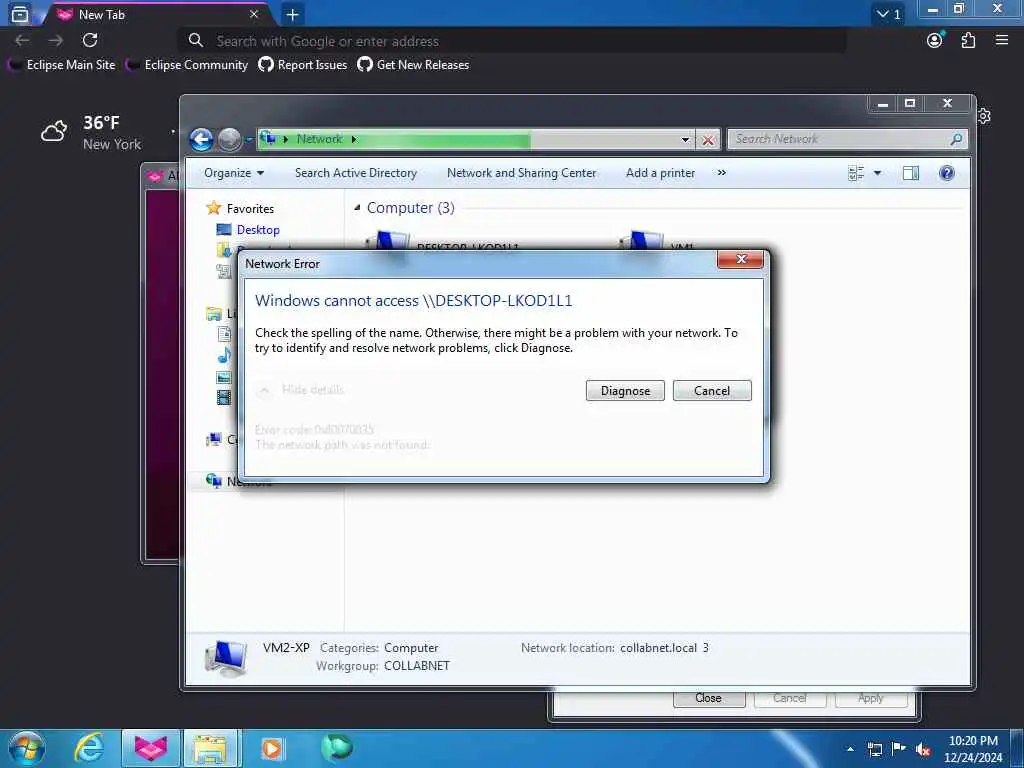Click the network tray icon
This screenshot has height=768, width=1024.
coord(874,749)
